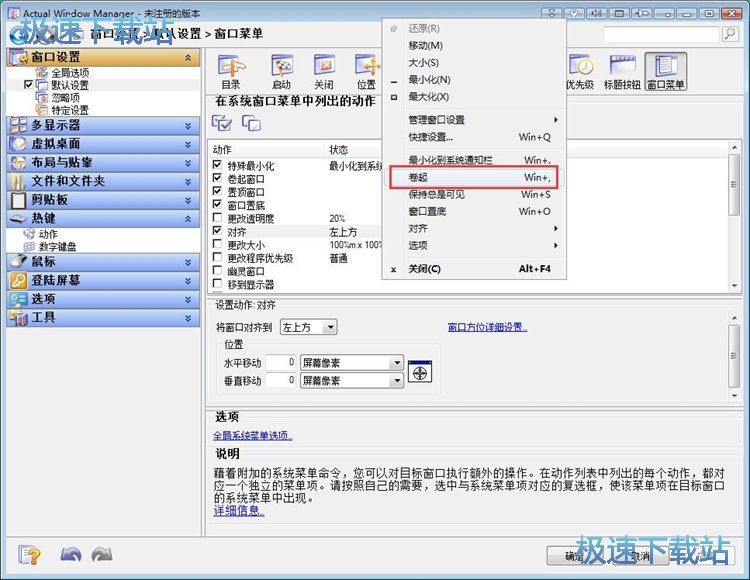Open the 将窗口对齐到 dropdown
This screenshot has width=750, height=580.
pyautogui.click(x=308, y=327)
